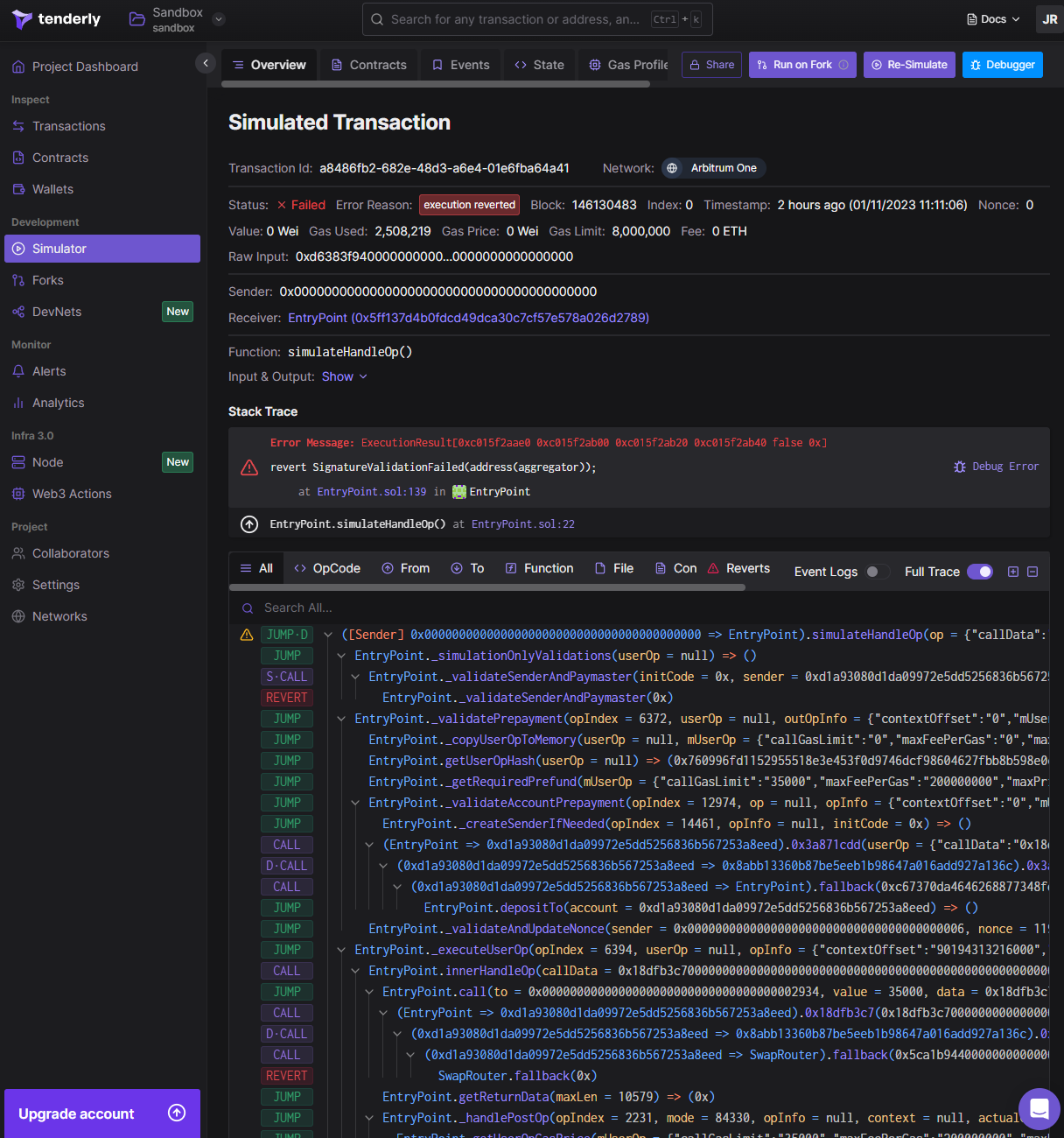Show the Input & Output section
The width and height of the screenshot is (1064, 1138).
point(345,376)
